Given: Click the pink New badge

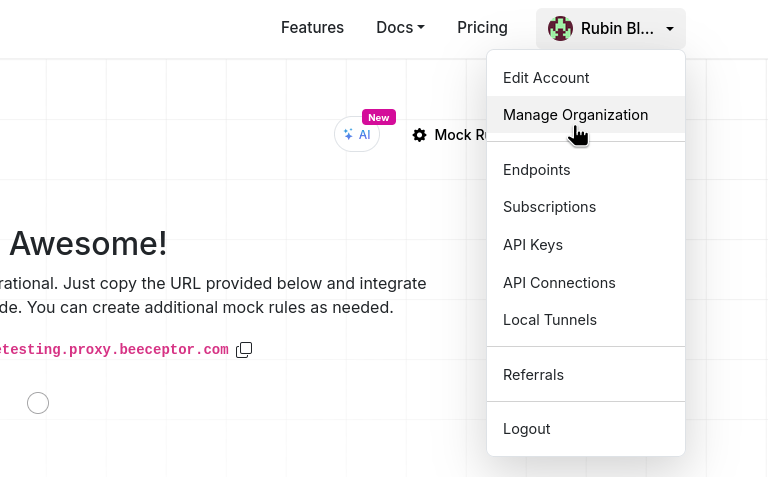Looking at the screenshot, I should (x=379, y=117).
